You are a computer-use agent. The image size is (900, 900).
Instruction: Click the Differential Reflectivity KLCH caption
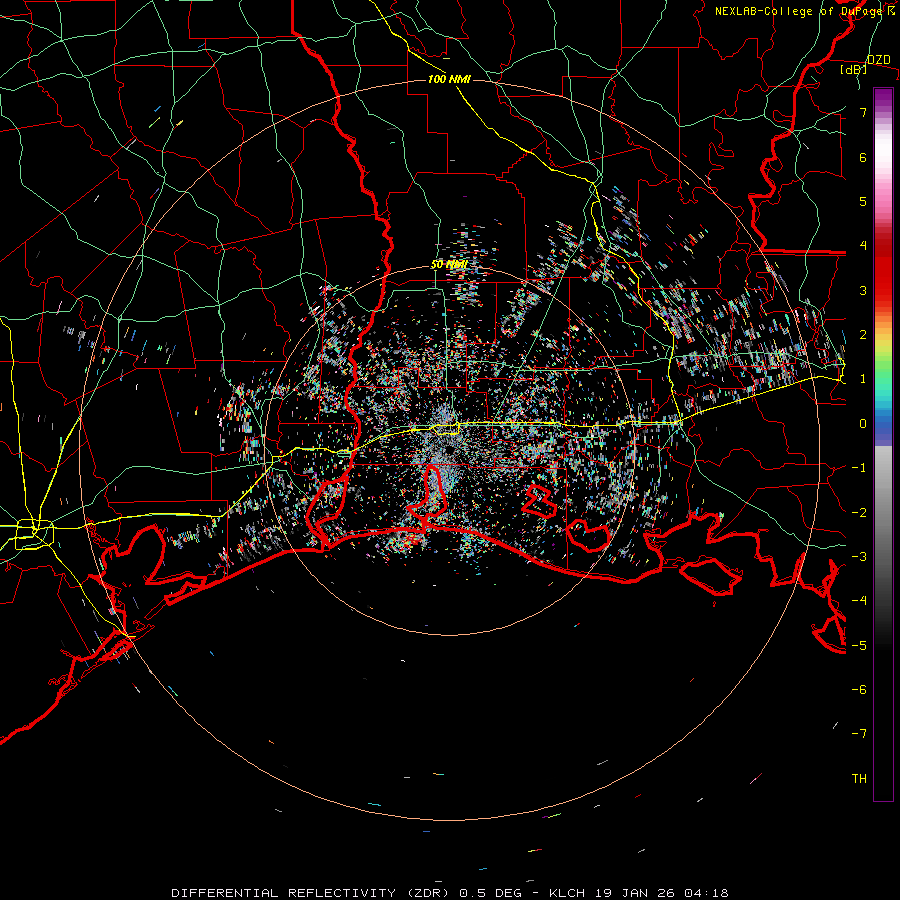pyautogui.click(x=450, y=893)
